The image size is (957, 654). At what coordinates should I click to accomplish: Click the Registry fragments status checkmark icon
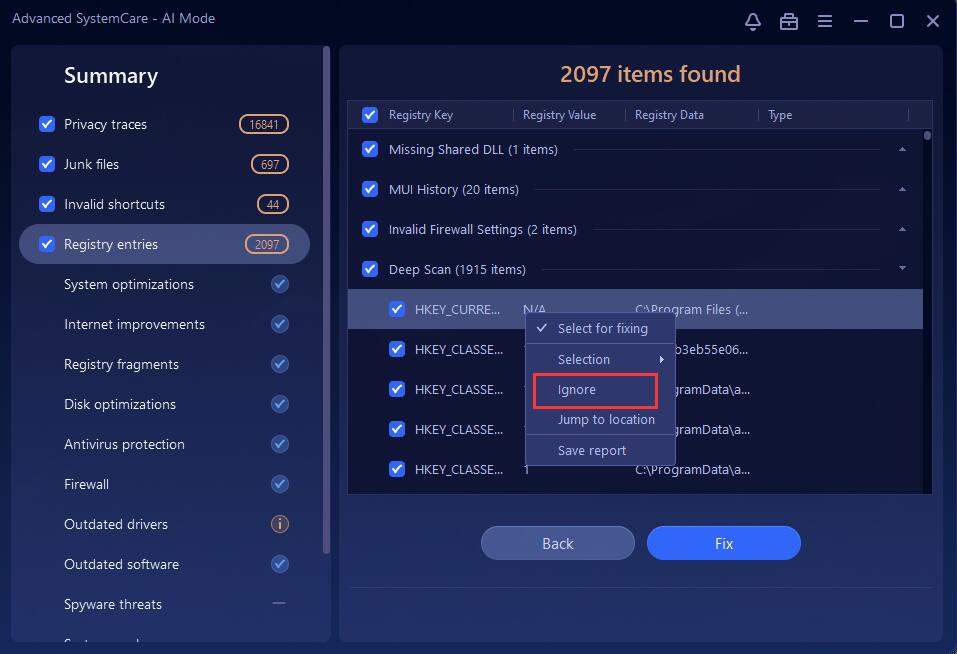pos(280,364)
